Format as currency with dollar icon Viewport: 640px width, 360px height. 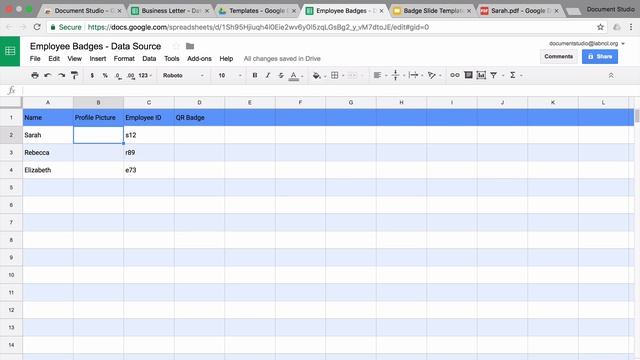click(x=92, y=75)
